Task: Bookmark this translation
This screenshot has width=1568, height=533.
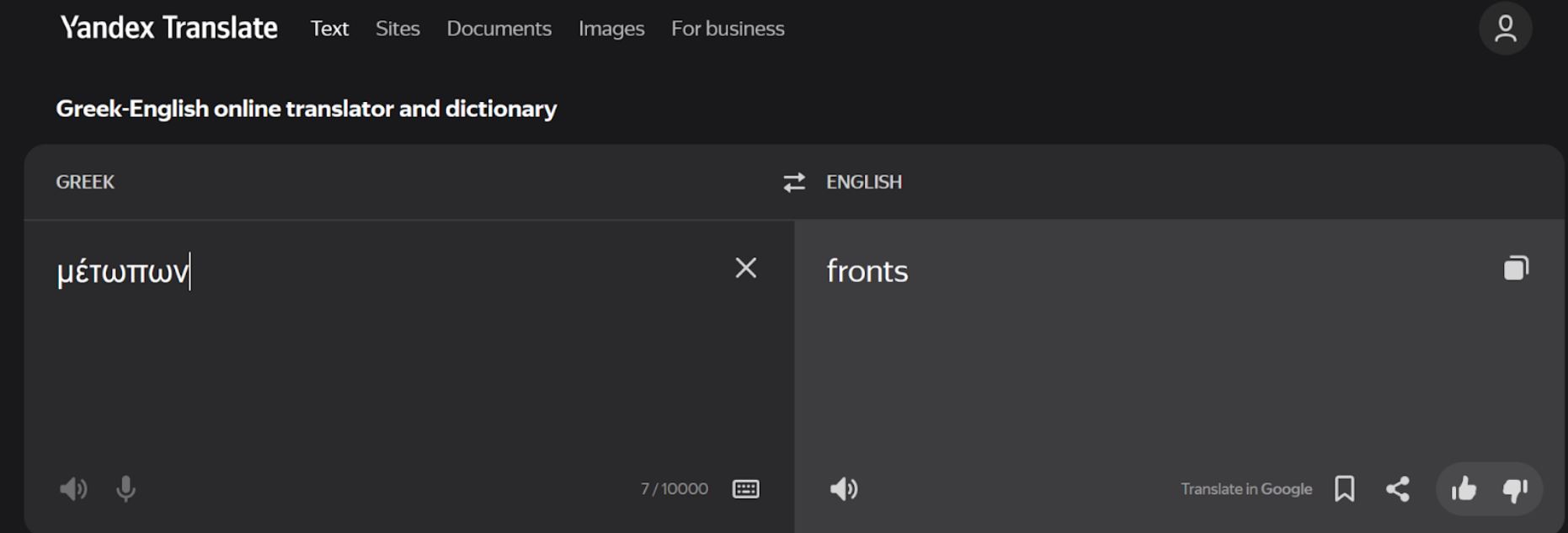Action: (x=1345, y=488)
